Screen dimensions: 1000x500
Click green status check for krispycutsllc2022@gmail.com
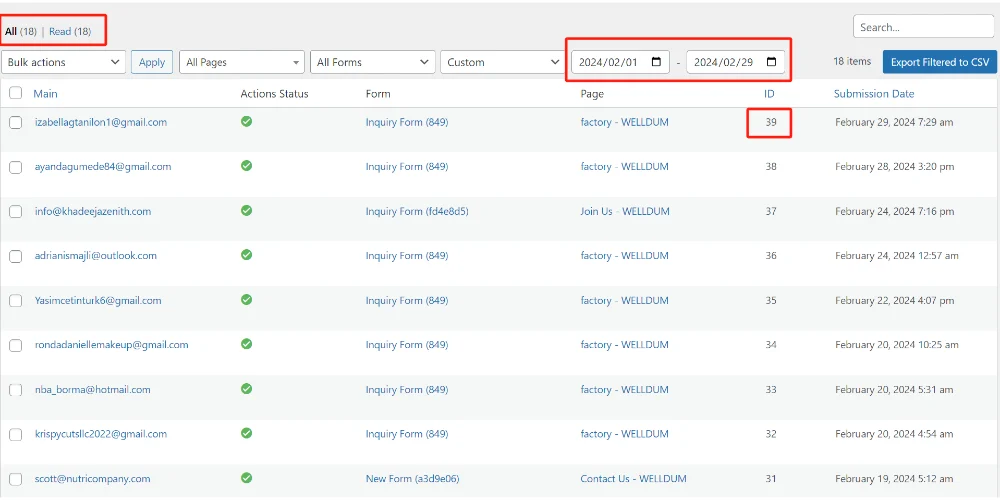pos(246,433)
